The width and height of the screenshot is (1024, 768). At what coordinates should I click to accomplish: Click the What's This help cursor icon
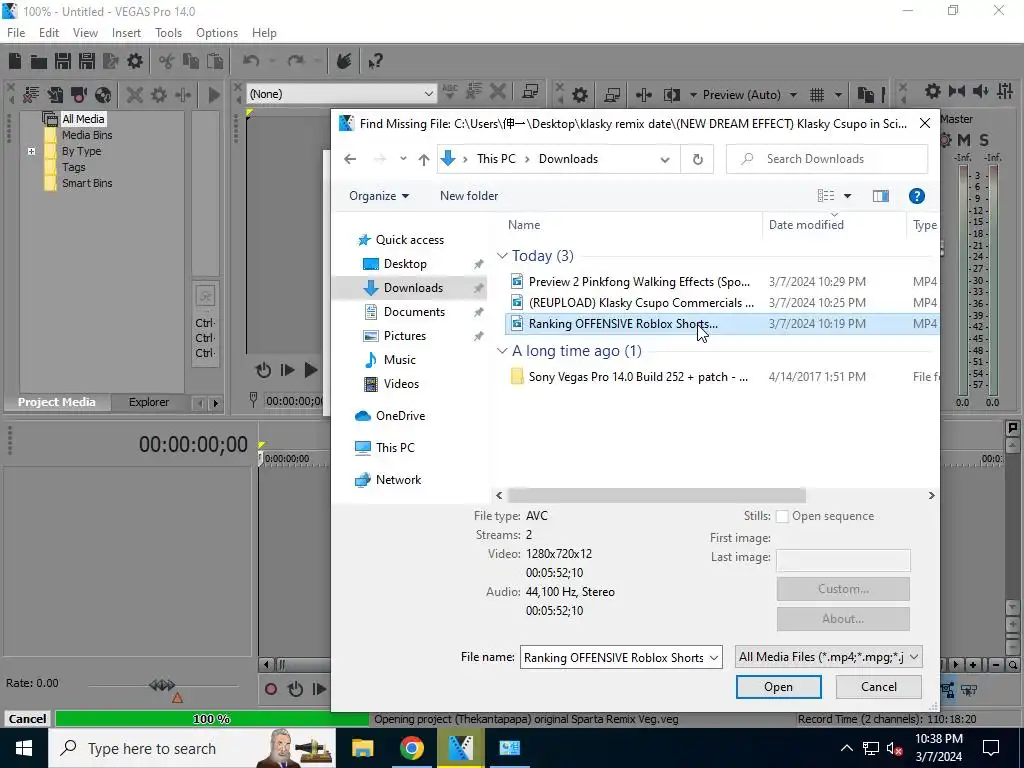375,61
